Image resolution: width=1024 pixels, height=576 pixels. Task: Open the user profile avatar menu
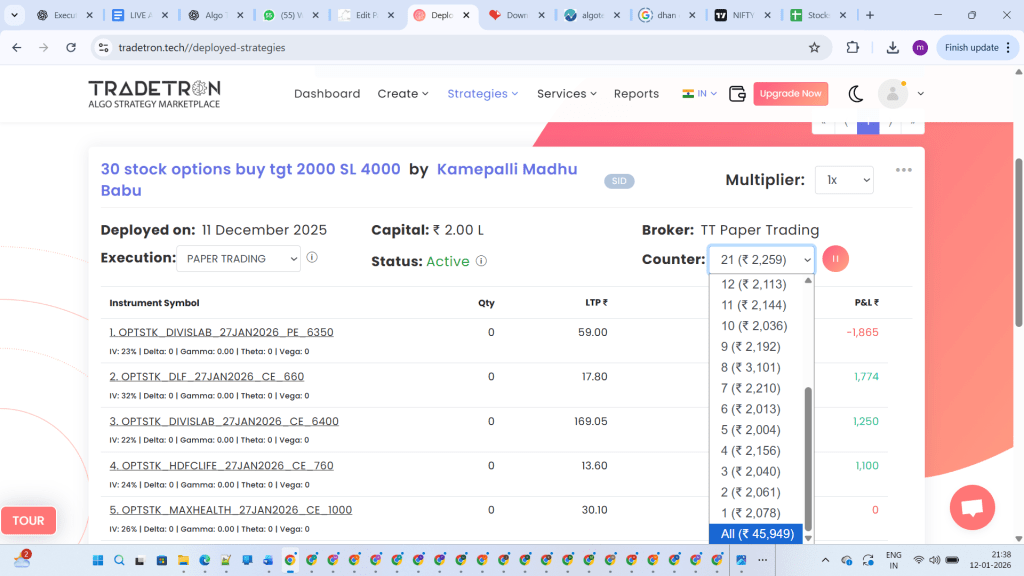click(x=892, y=94)
